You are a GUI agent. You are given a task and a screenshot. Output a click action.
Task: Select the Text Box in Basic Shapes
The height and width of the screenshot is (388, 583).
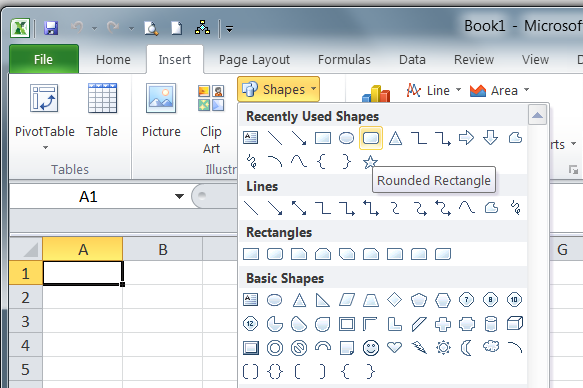click(x=251, y=300)
